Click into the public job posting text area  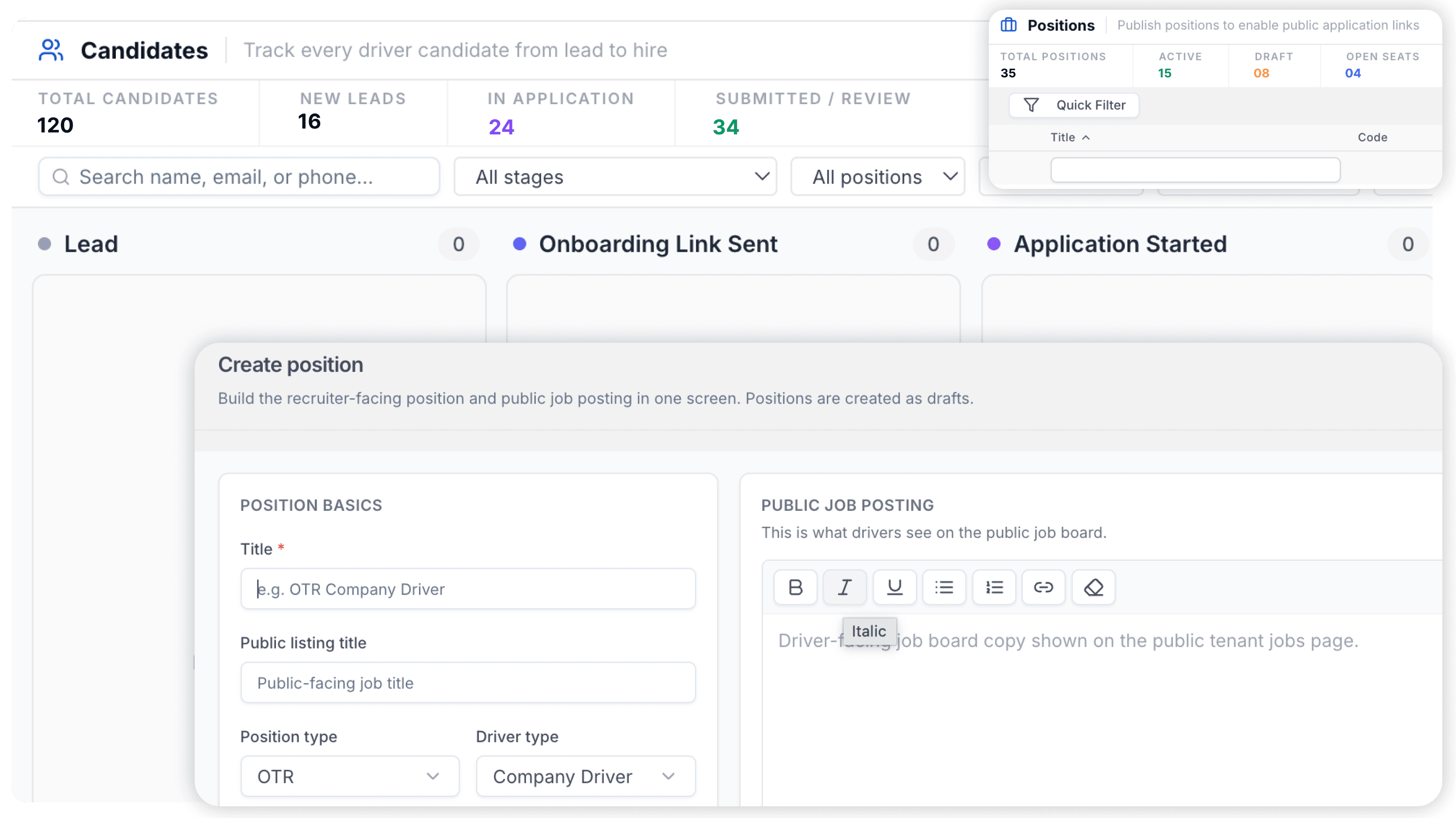[1102, 710]
